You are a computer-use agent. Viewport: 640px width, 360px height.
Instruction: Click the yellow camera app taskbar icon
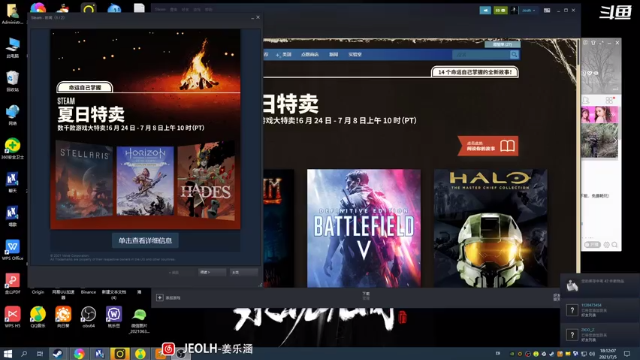pyautogui.click(x=120, y=353)
